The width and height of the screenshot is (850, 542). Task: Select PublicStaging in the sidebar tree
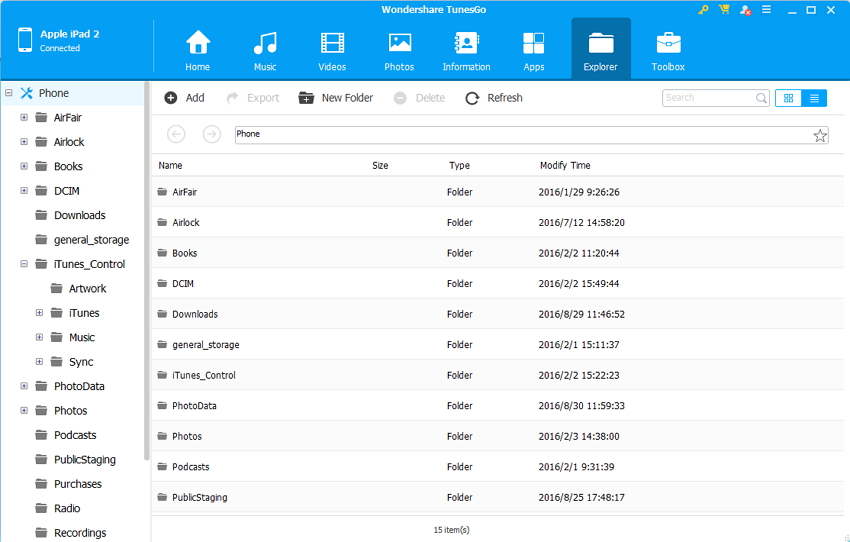pyautogui.click(x=85, y=460)
